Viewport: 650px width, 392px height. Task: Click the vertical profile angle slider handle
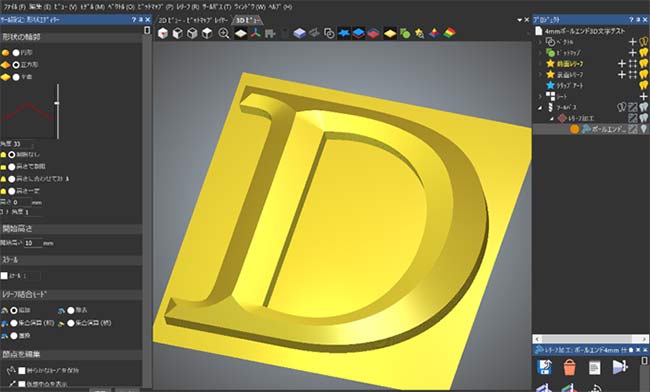(x=57, y=103)
